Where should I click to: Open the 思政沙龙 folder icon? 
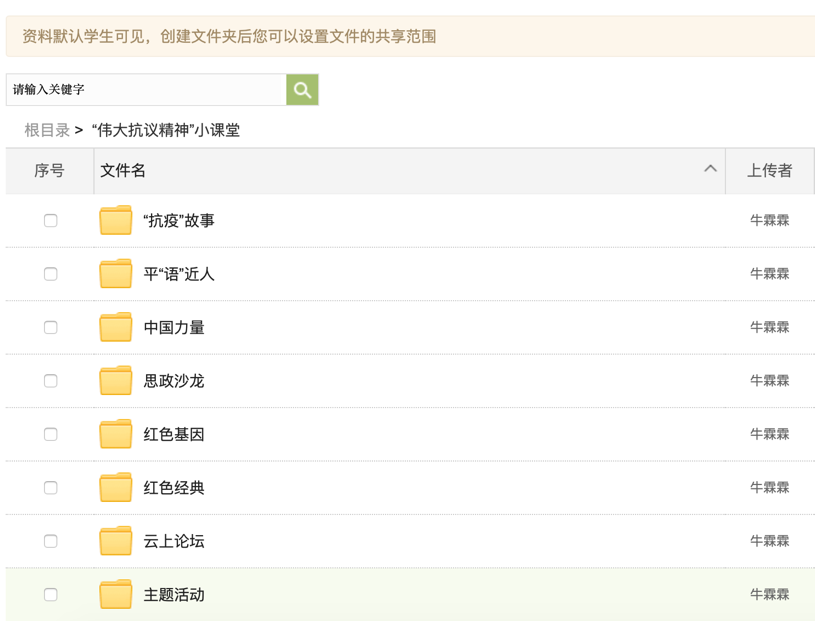tap(116, 381)
